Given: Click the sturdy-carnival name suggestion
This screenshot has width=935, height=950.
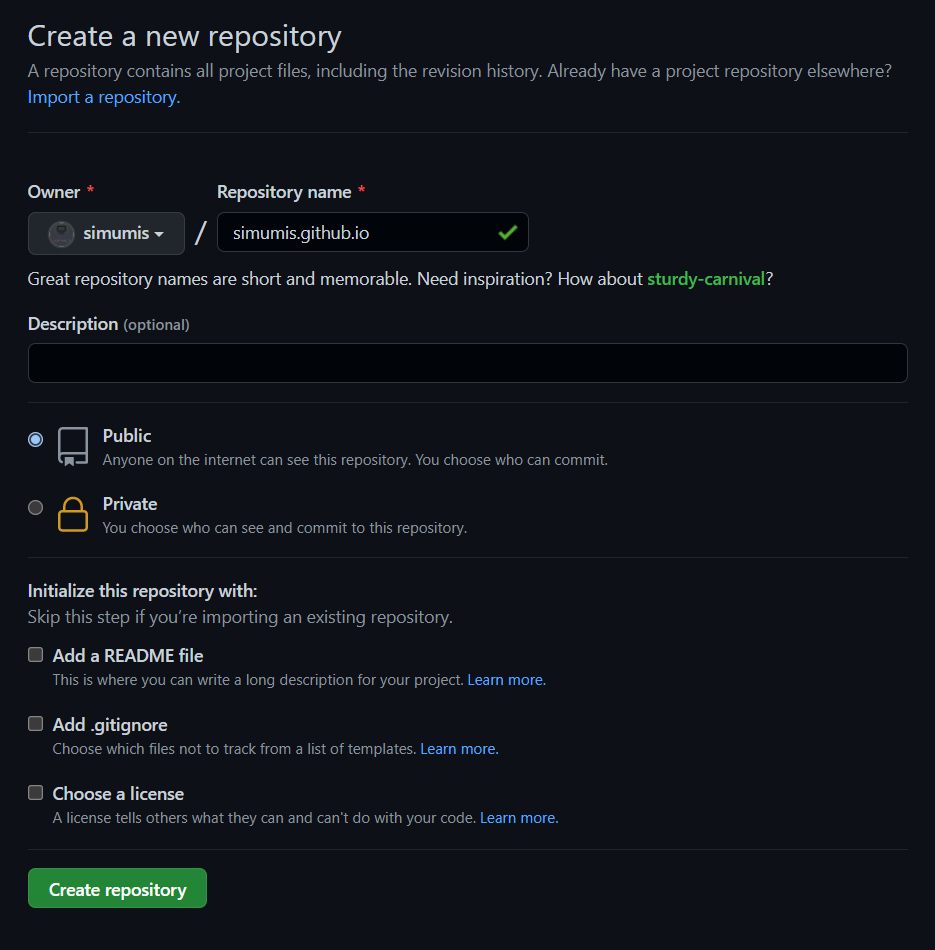Looking at the screenshot, I should tap(706, 279).
